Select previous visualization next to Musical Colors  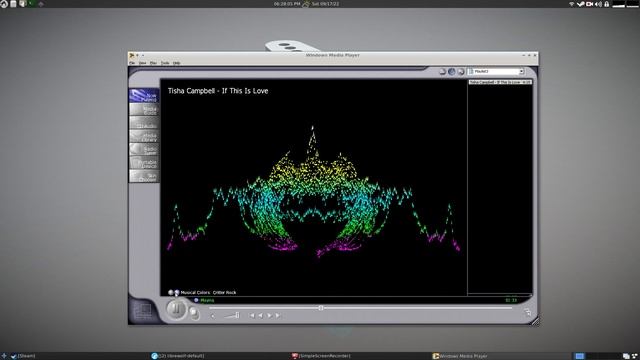pyautogui.click(x=171, y=292)
